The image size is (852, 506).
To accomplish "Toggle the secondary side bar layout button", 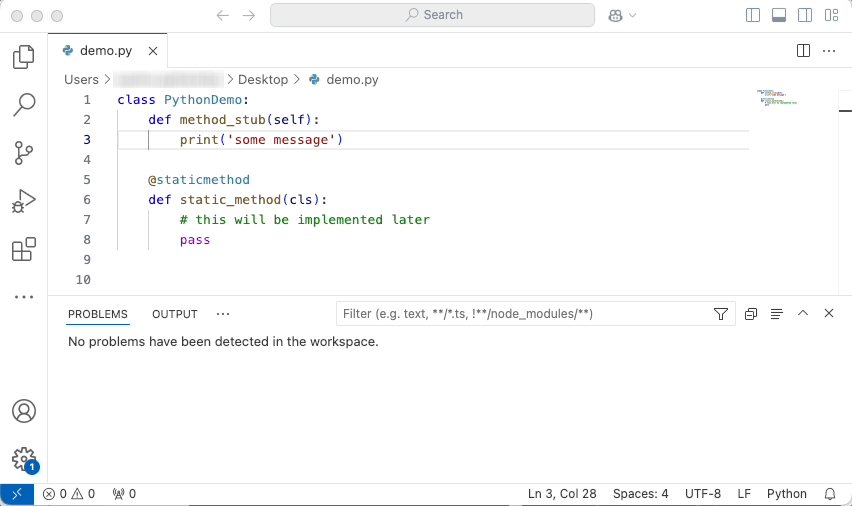I will [805, 15].
